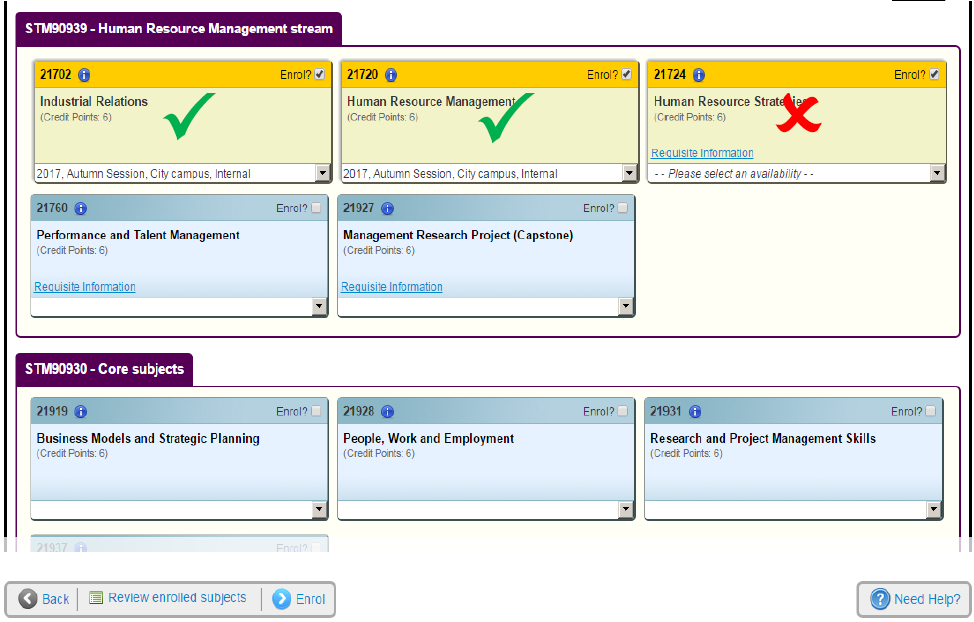Tick Enrol for 21760 Performance and Talent Management
Viewport: 974px width, 622px height.
[316, 208]
